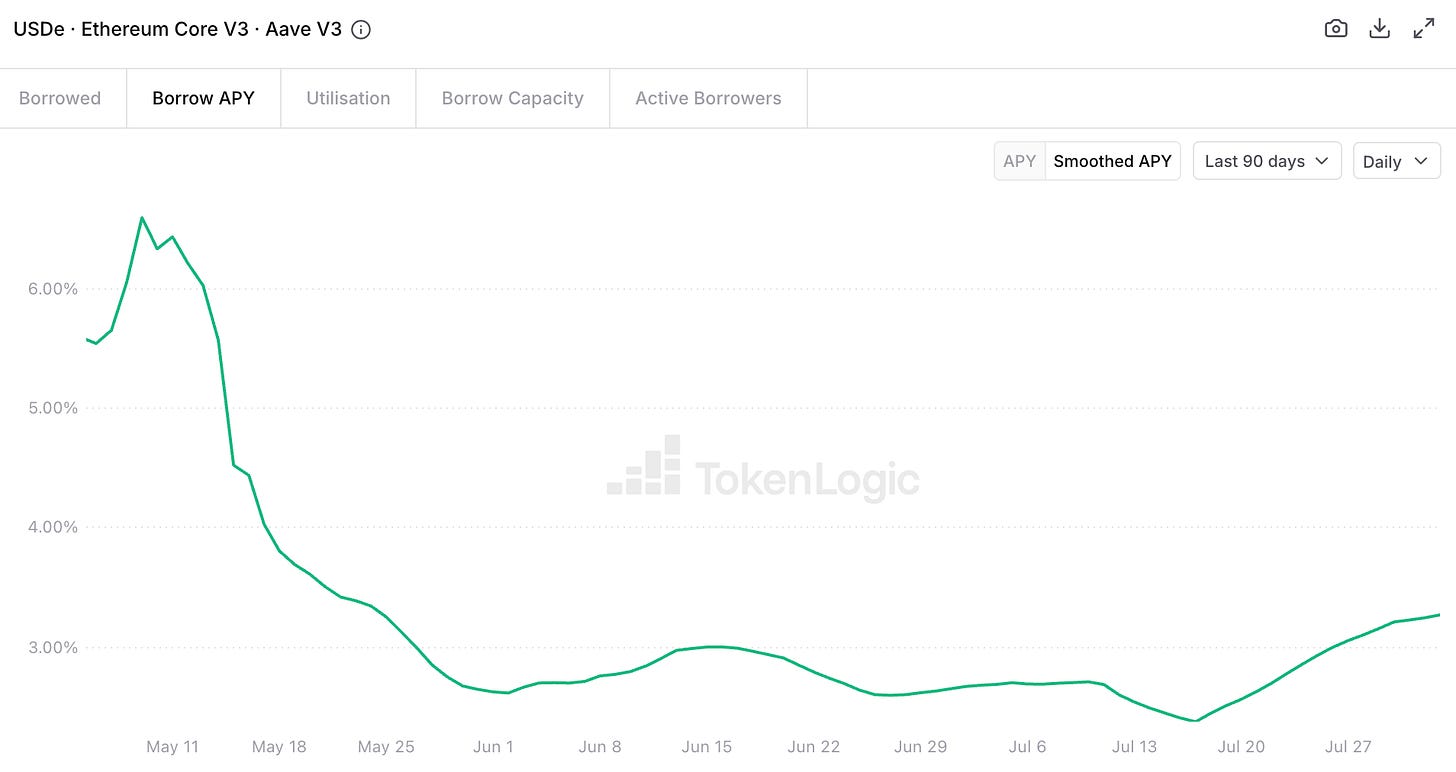Click the May 18 date label
The height and width of the screenshot is (772, 1456).
tap(279, 746)
